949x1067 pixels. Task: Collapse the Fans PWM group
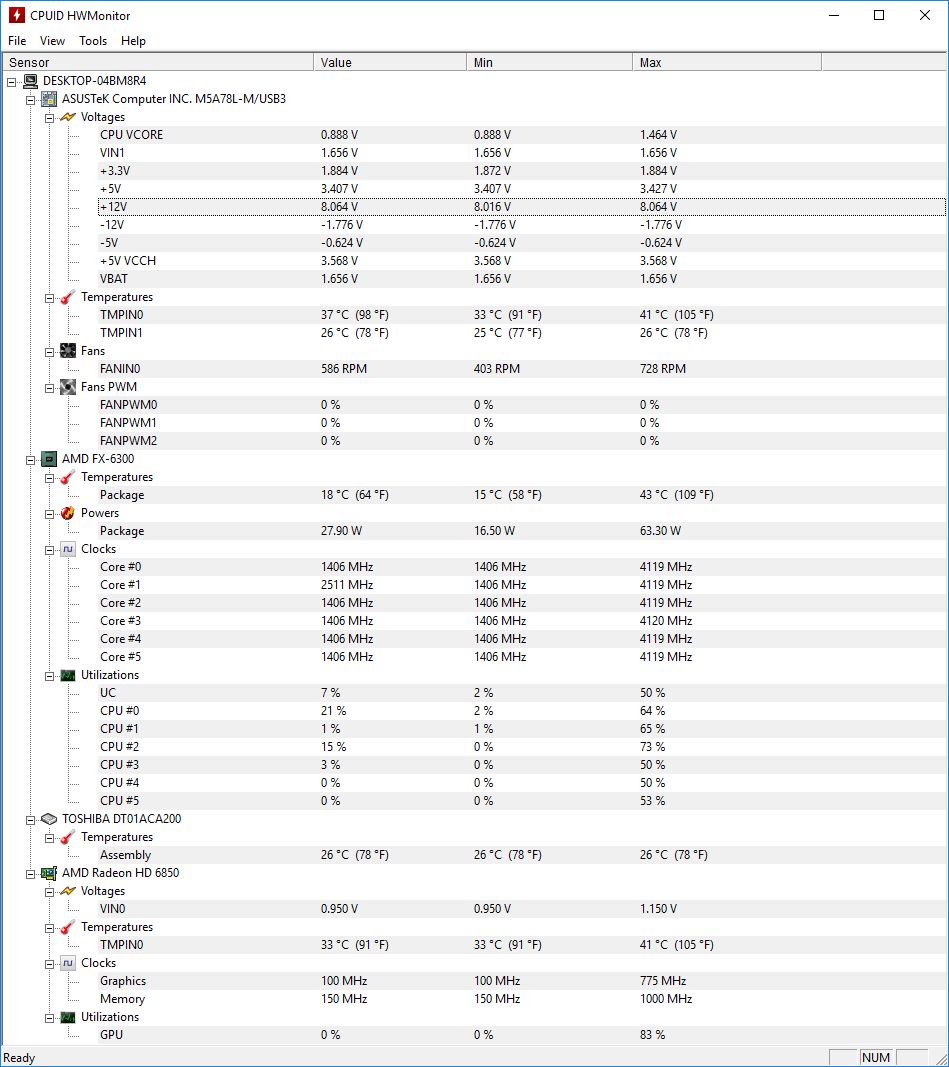(x=51, y=387)
